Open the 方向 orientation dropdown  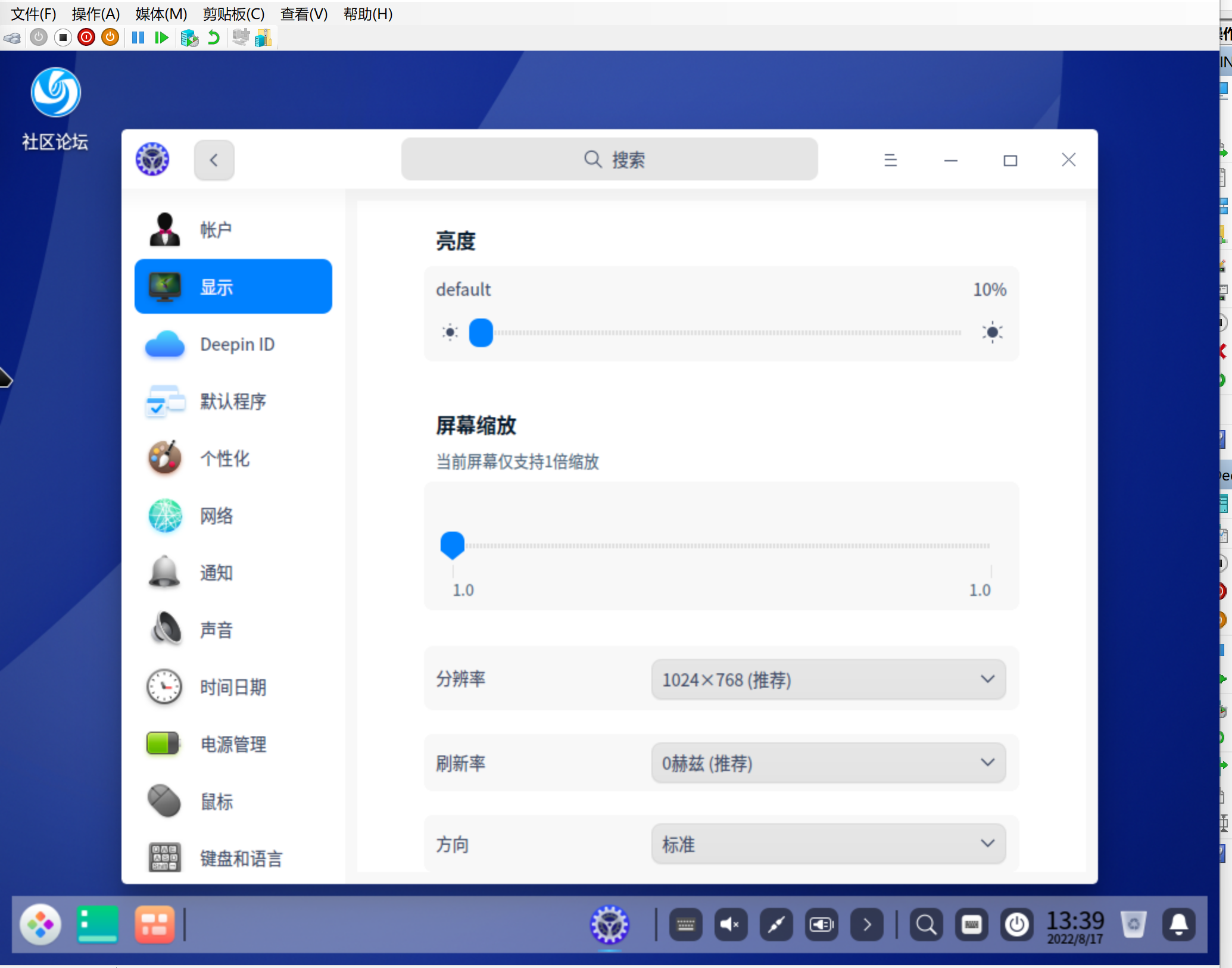coord(828,844)
